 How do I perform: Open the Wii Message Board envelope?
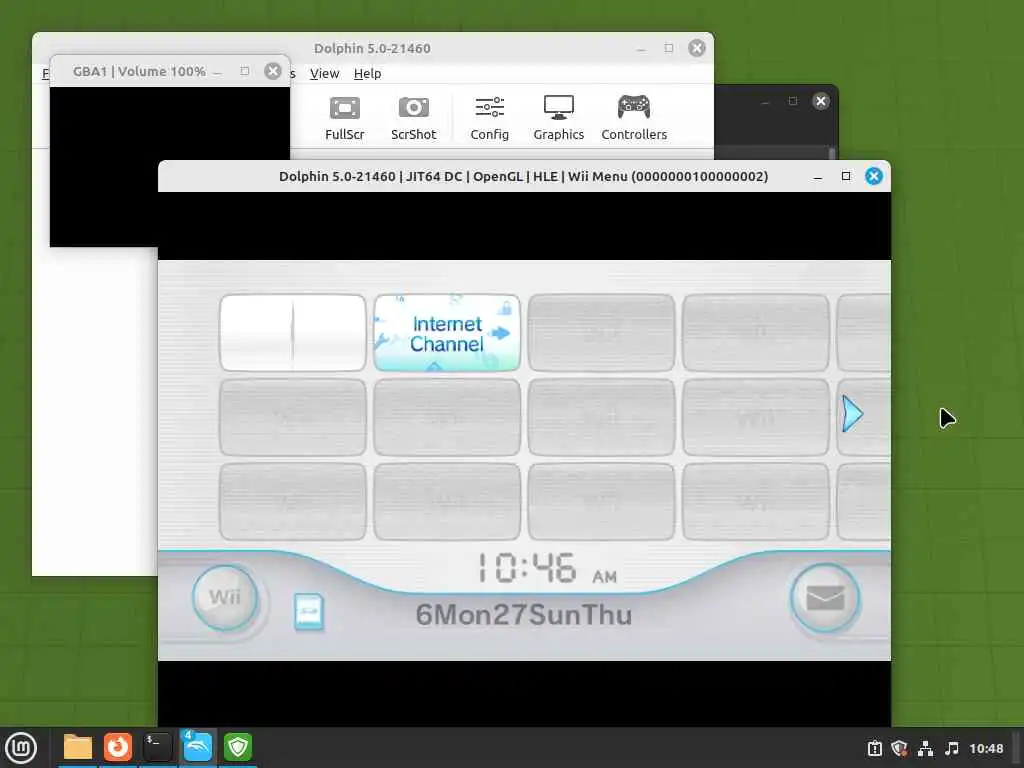(x=825, y=598)
